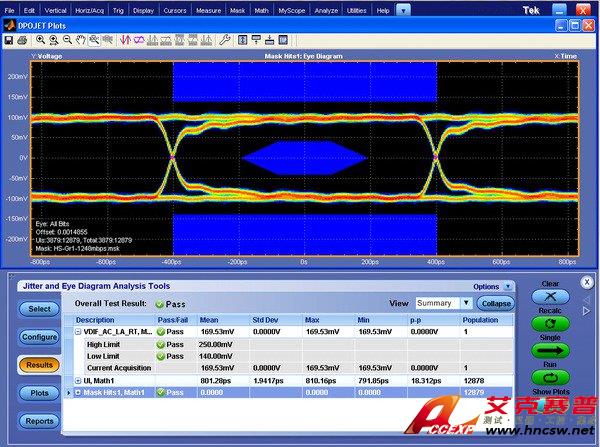
Task: Open the Options dropdown in analysis panel
Action: click(508, 286)
